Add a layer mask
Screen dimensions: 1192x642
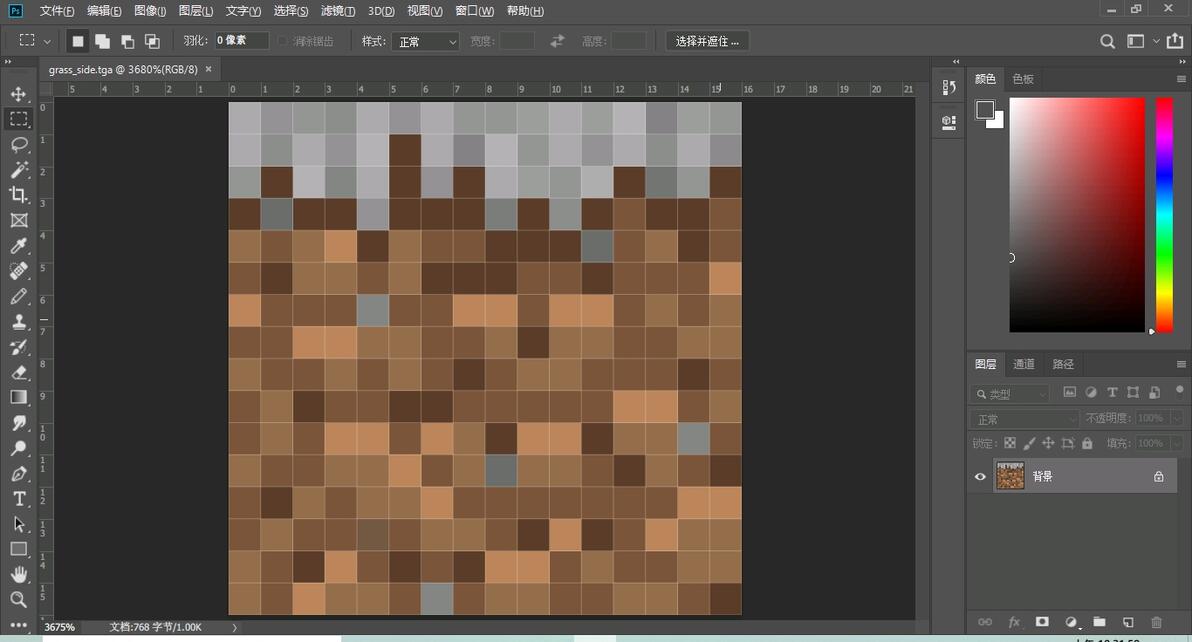click(x=1042, y=622)
